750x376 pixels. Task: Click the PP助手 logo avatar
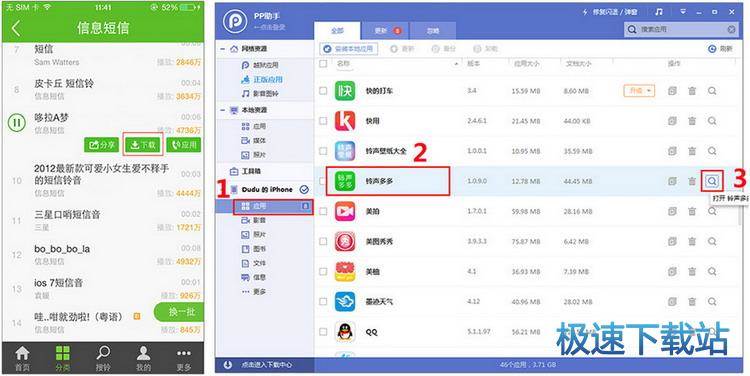point(235,21)
